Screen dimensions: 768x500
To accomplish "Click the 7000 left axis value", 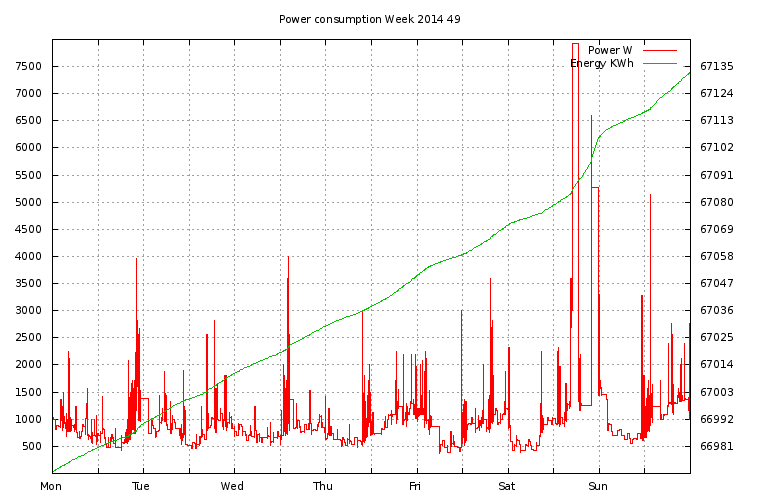I will point(28,93).
